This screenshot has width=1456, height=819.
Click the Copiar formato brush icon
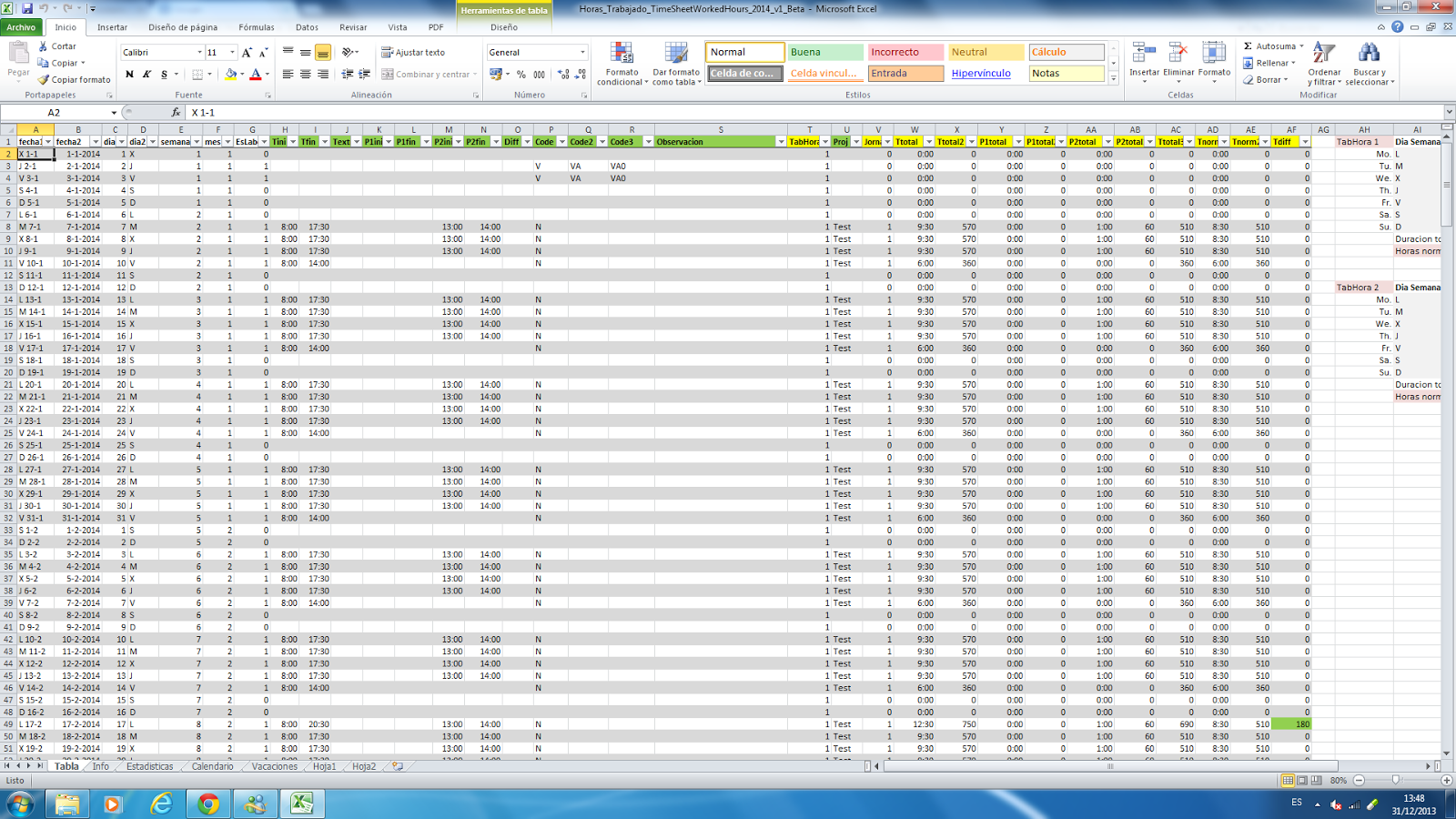coord(42,80)
